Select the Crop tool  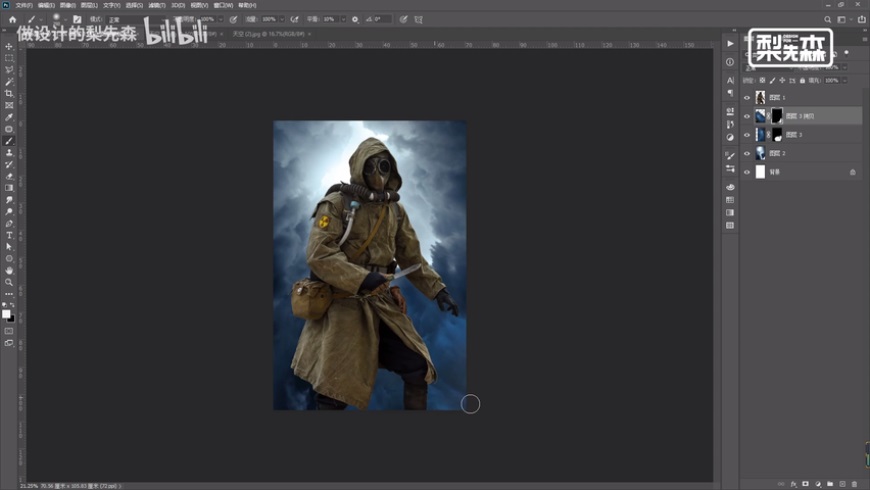9,93
